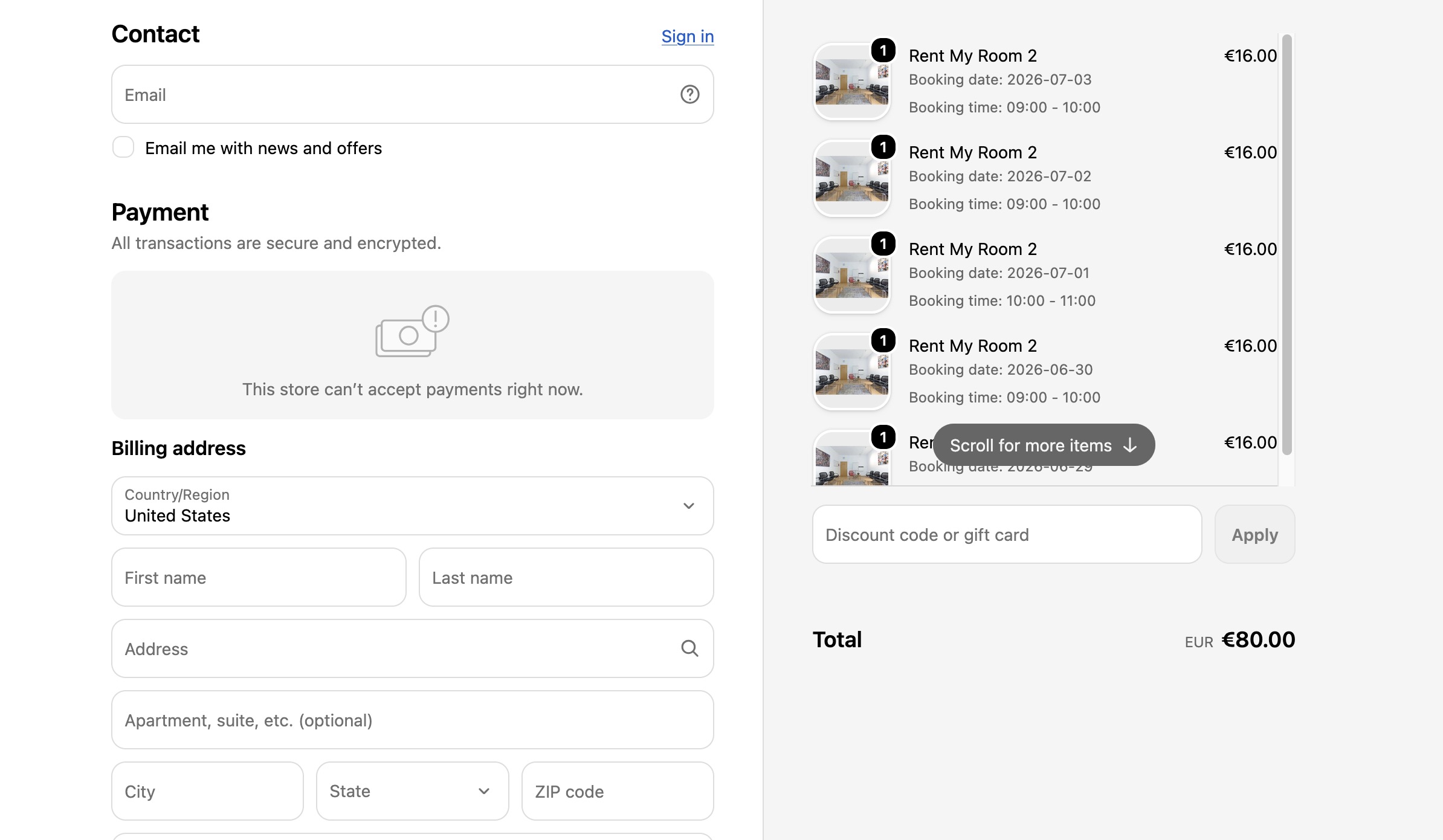Click the Sign in link
1443x840 pixels.
click(x=688, y=36)
